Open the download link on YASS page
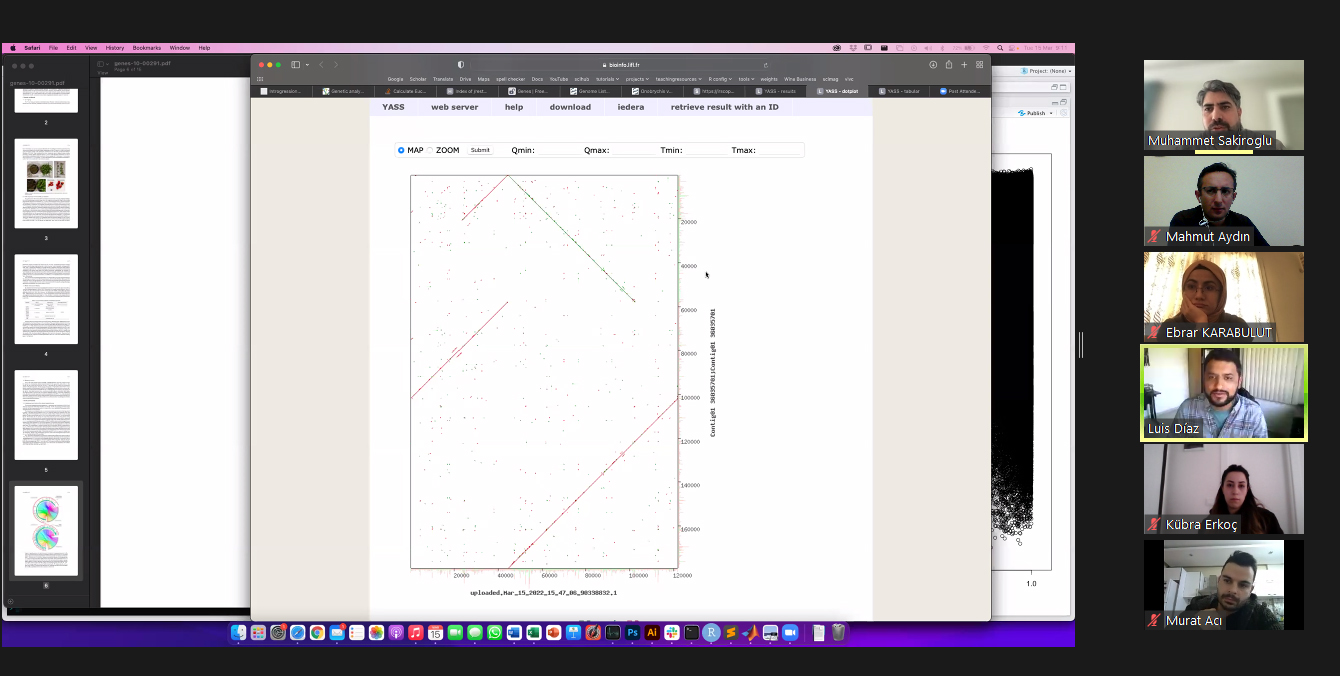The width and height of the screenshot is (1340, 676). (570, 107)
